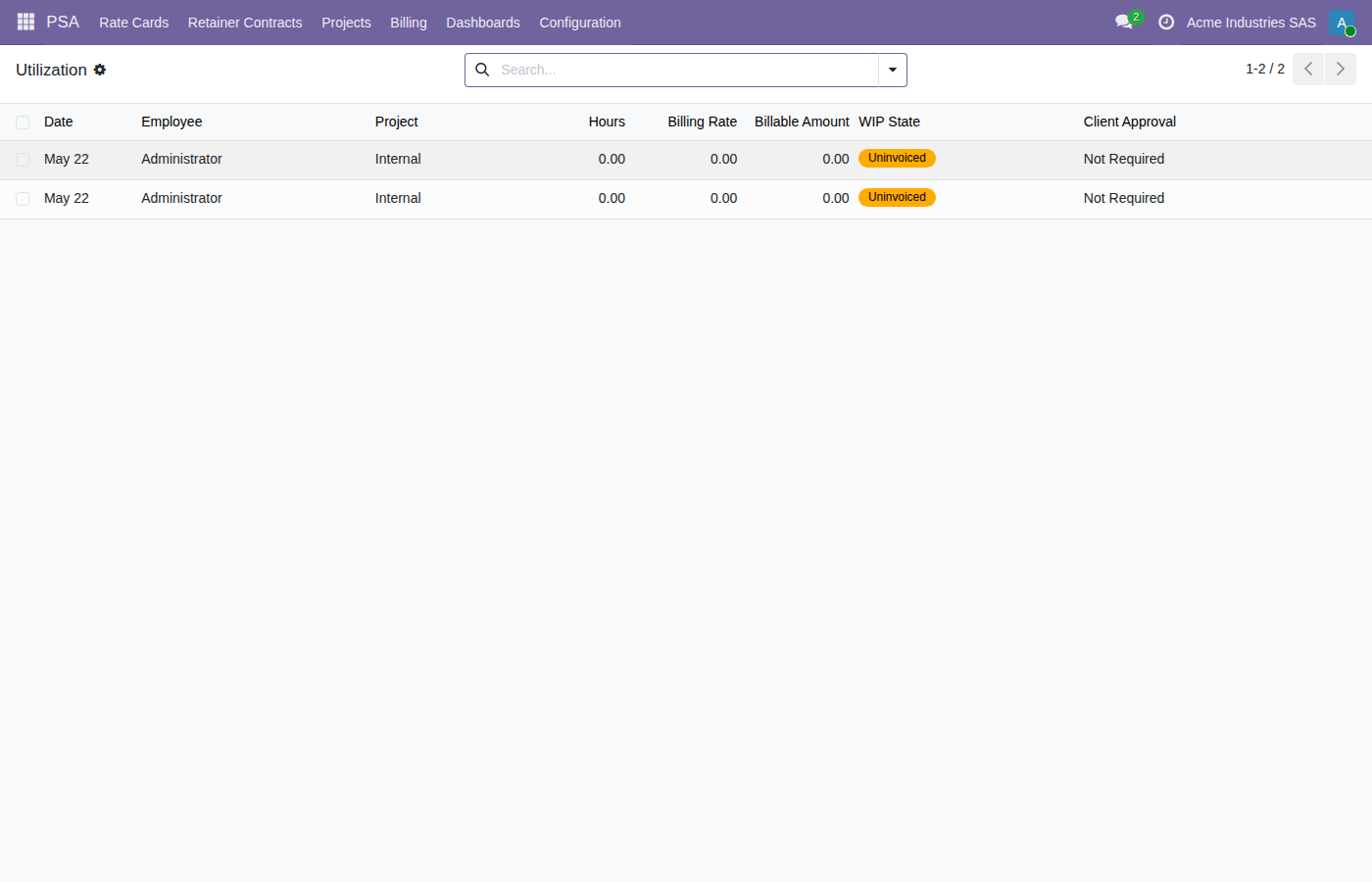Click Administrator in the second row
The width and height of the screenshot is (1372, 882).
(181, 198)
